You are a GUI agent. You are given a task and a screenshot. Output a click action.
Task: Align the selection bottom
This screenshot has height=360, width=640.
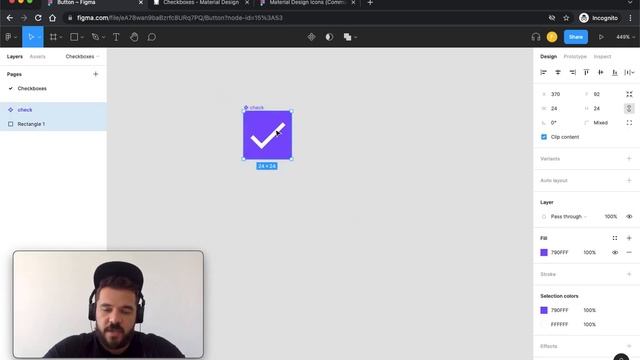pyautogui.click(x=615, y=72)
